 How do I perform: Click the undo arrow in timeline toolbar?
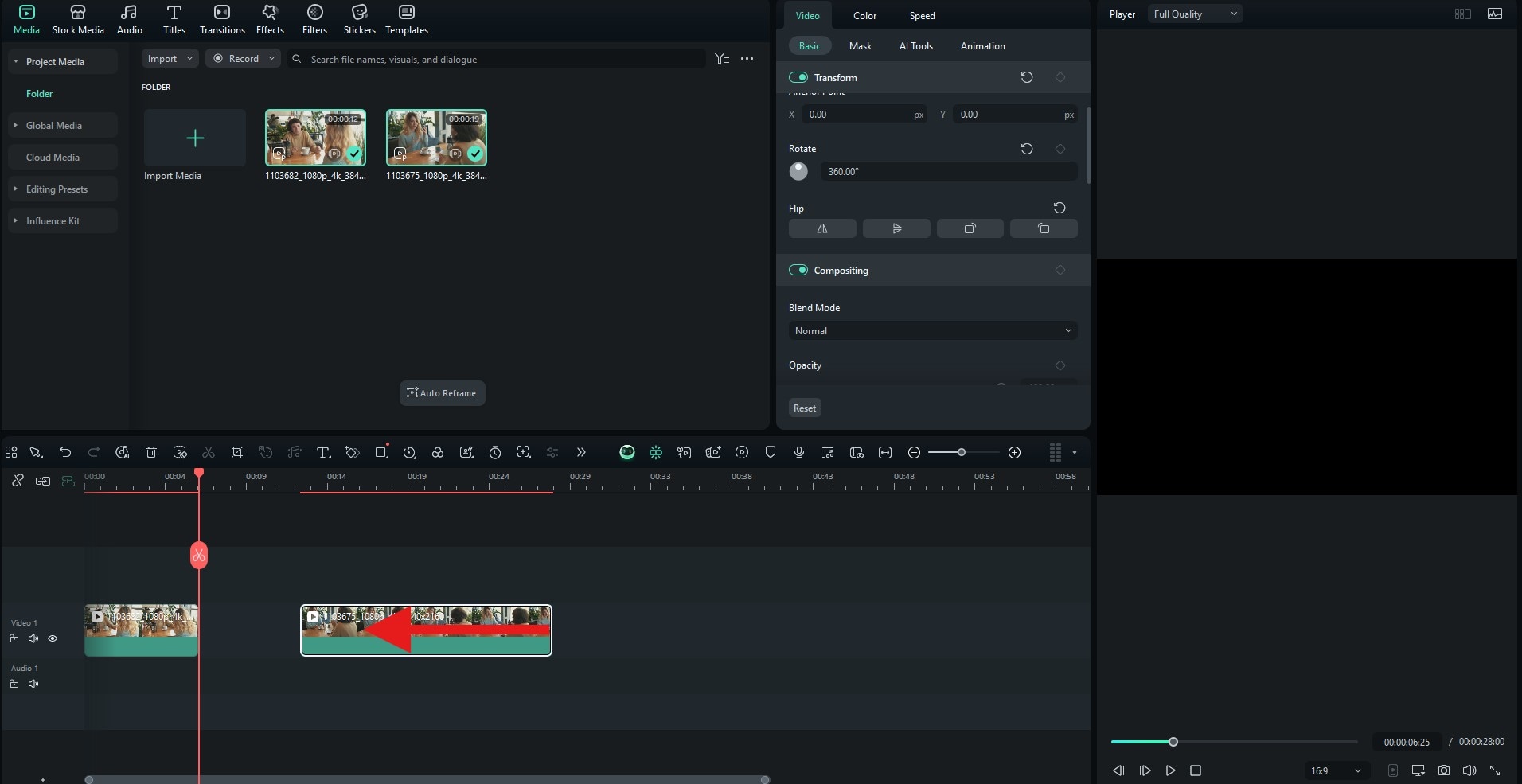pos(65,452)
